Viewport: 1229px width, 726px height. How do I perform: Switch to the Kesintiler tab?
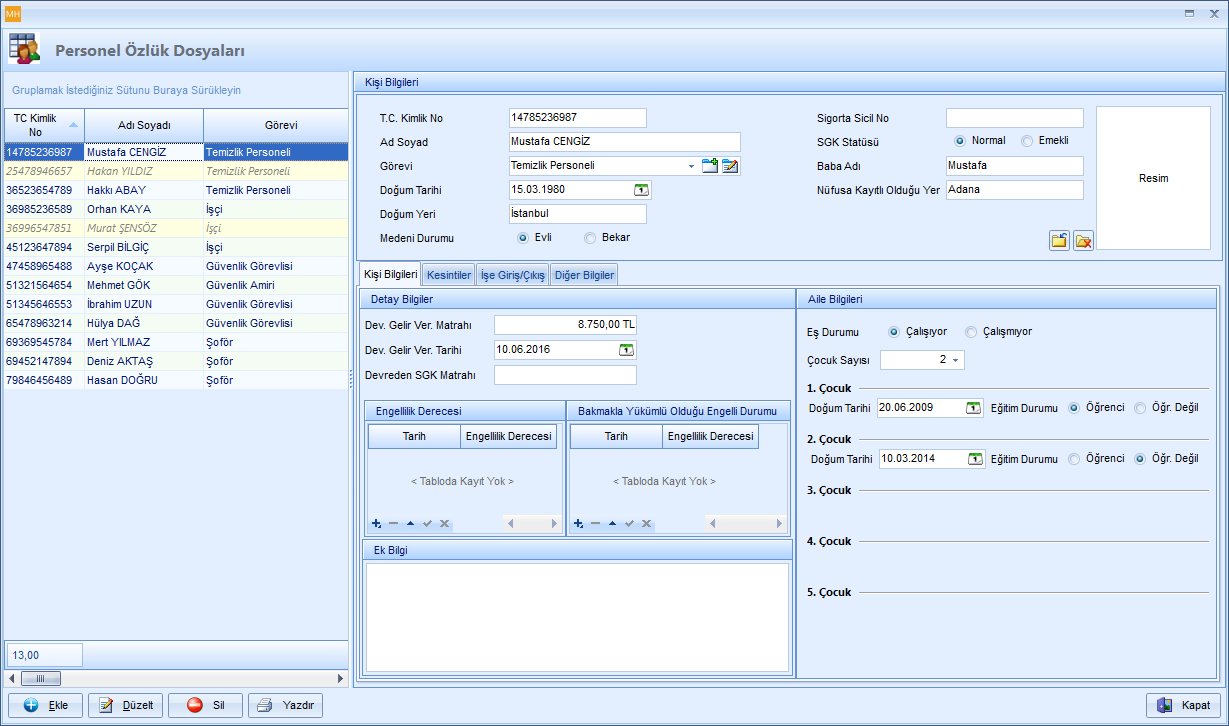(x=449, y=275)
